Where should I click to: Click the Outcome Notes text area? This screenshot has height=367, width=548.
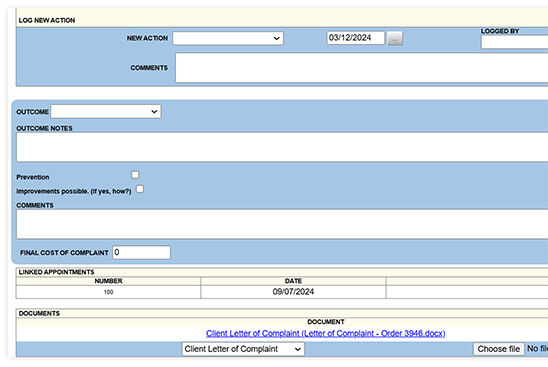click(x=282, y=147)
